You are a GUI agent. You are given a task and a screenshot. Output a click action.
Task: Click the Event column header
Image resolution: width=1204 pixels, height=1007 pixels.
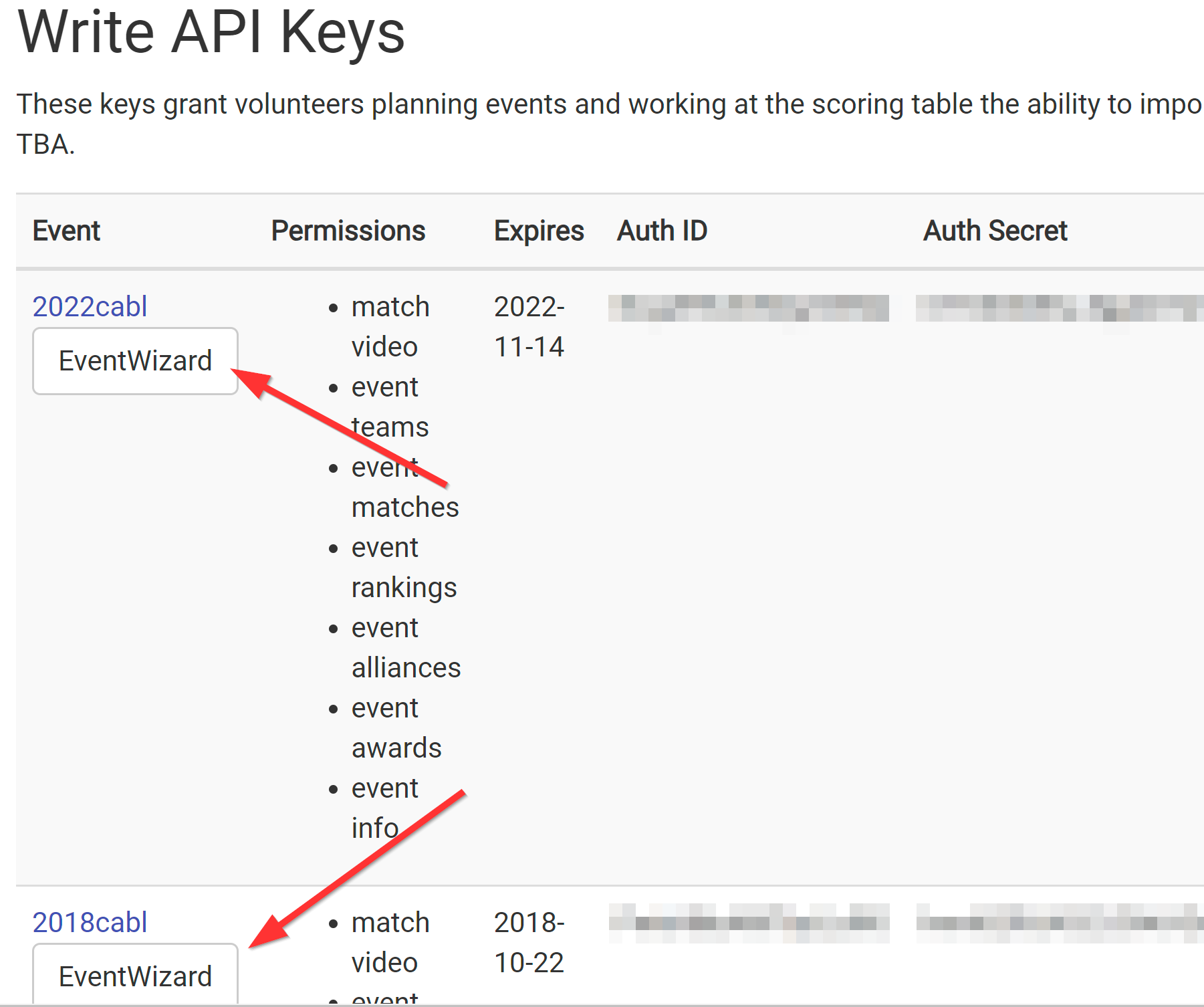point(66,230)
